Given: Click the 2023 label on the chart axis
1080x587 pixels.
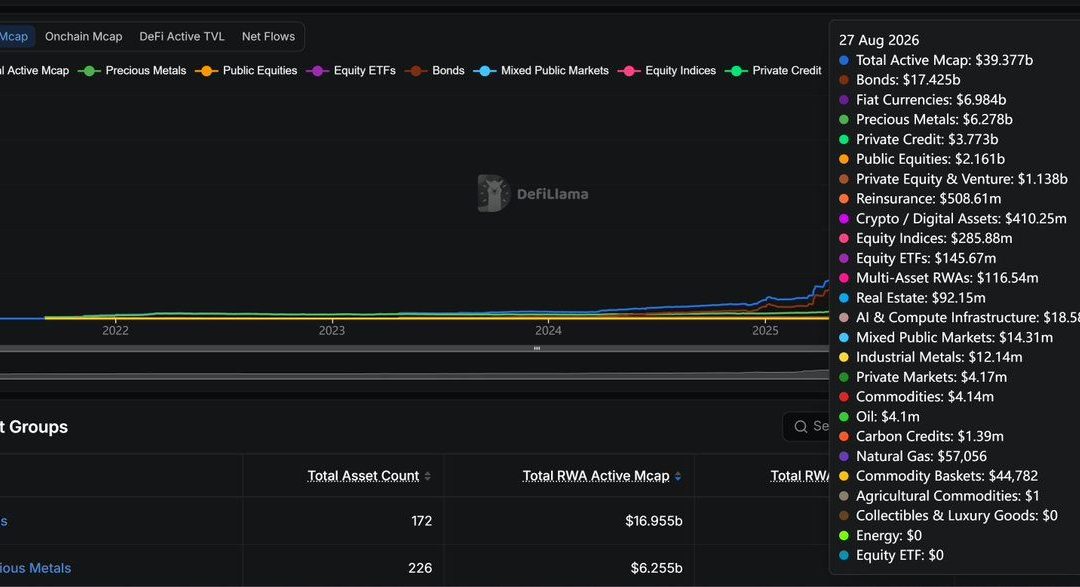Looking at the screenshot, I should (x=331, y=331).
